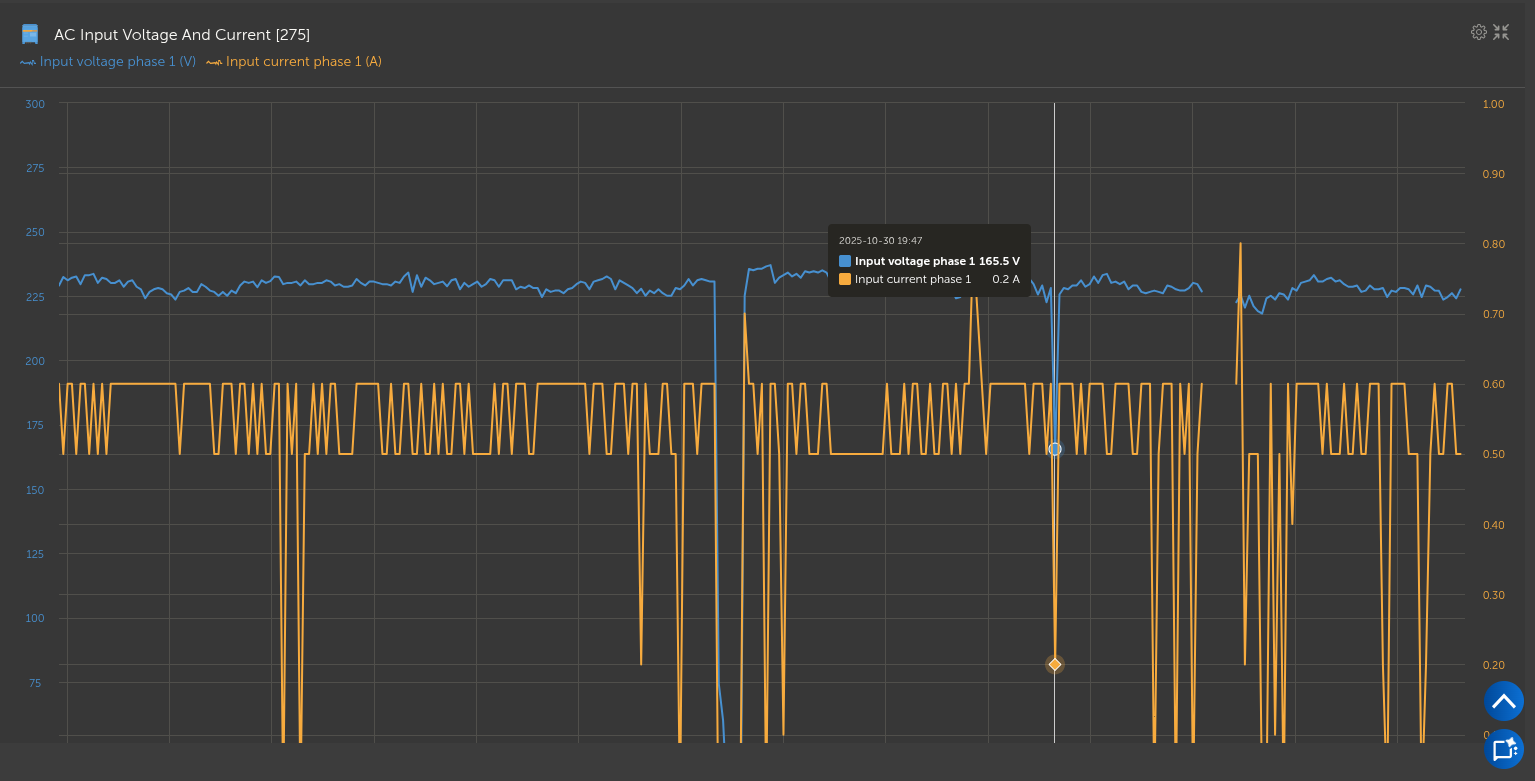The width and height of the screenshot is (1535, 781).
Task: Open the chart settings gear
Action: [1478, 32]
